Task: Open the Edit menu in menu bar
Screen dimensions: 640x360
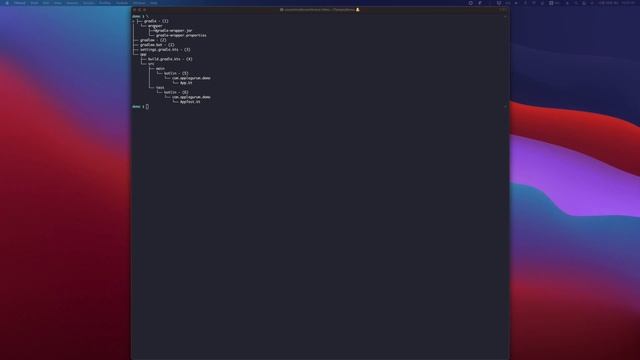Action: pyautogui.click(x=46, y=3)
